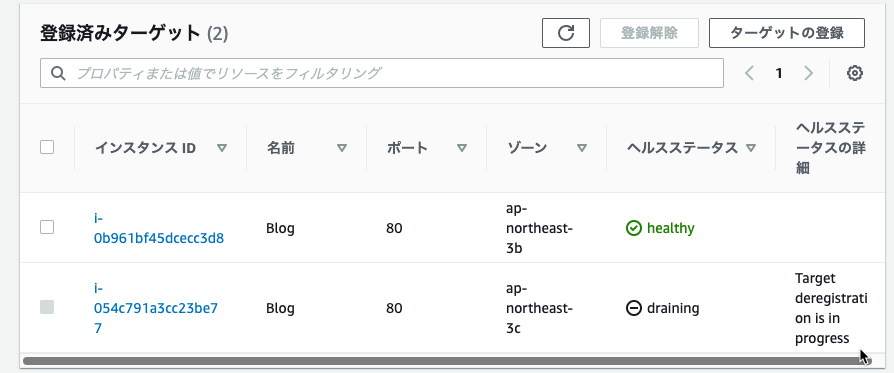
Task: Click the draining status text
Action: (x=673, y=309)
